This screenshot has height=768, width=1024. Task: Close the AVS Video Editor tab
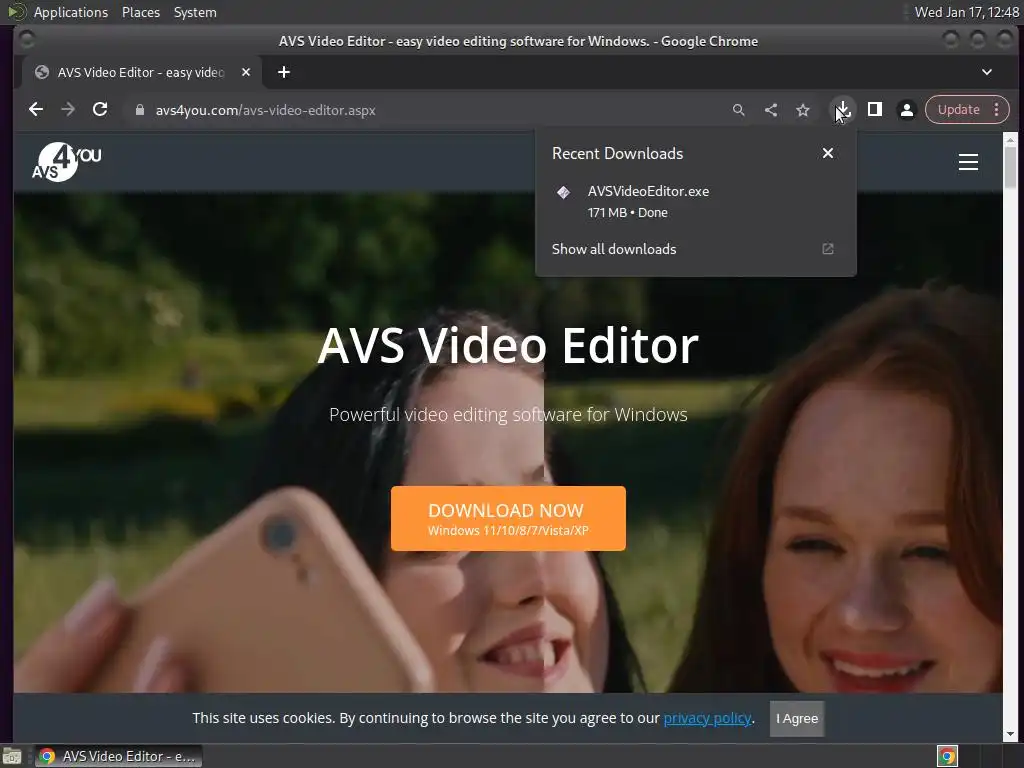(x=246, y=72)
